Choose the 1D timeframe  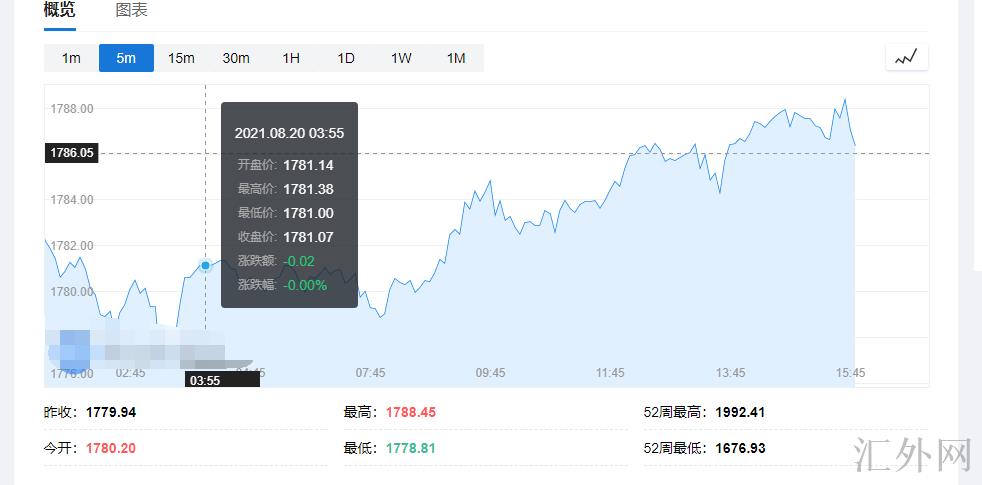tap(346, 58)
